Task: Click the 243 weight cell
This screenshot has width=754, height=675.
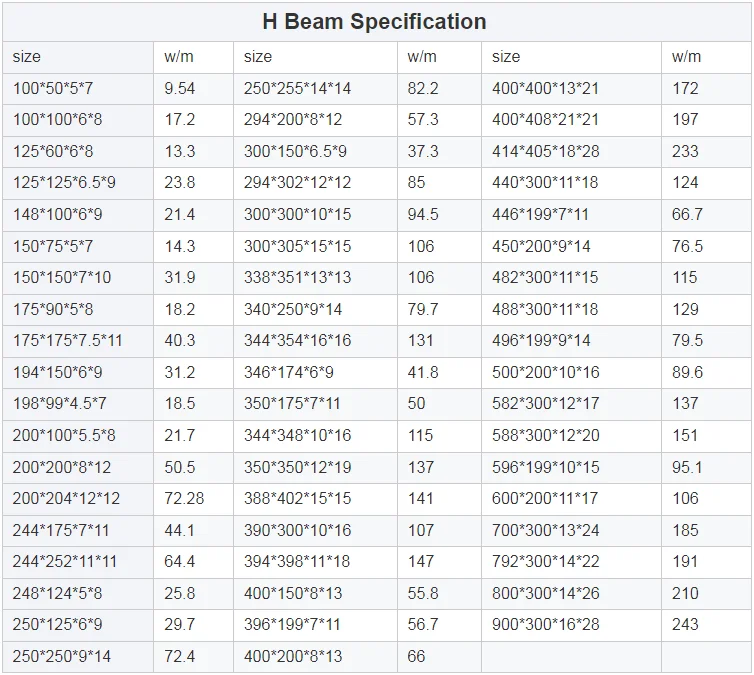Action: [685, 624]
